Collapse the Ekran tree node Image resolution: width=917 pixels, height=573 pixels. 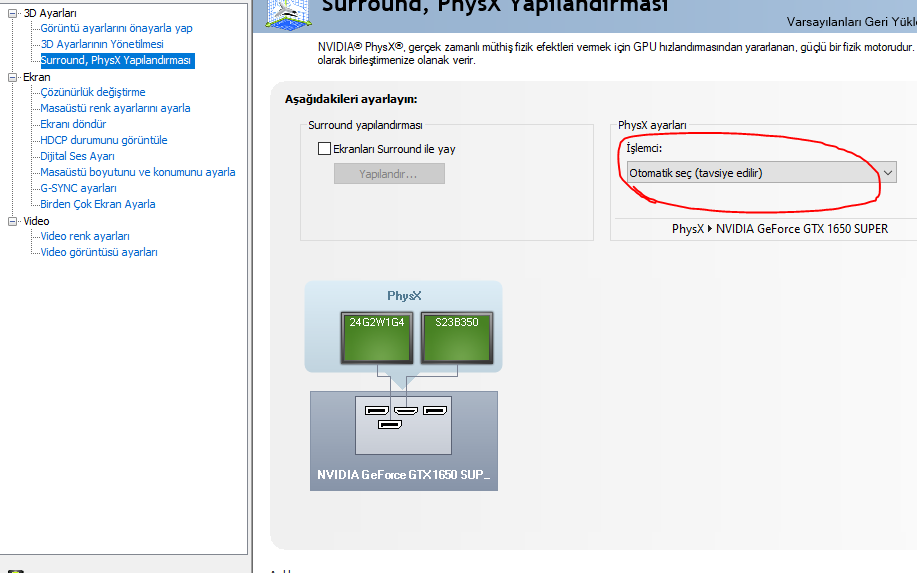12,77
